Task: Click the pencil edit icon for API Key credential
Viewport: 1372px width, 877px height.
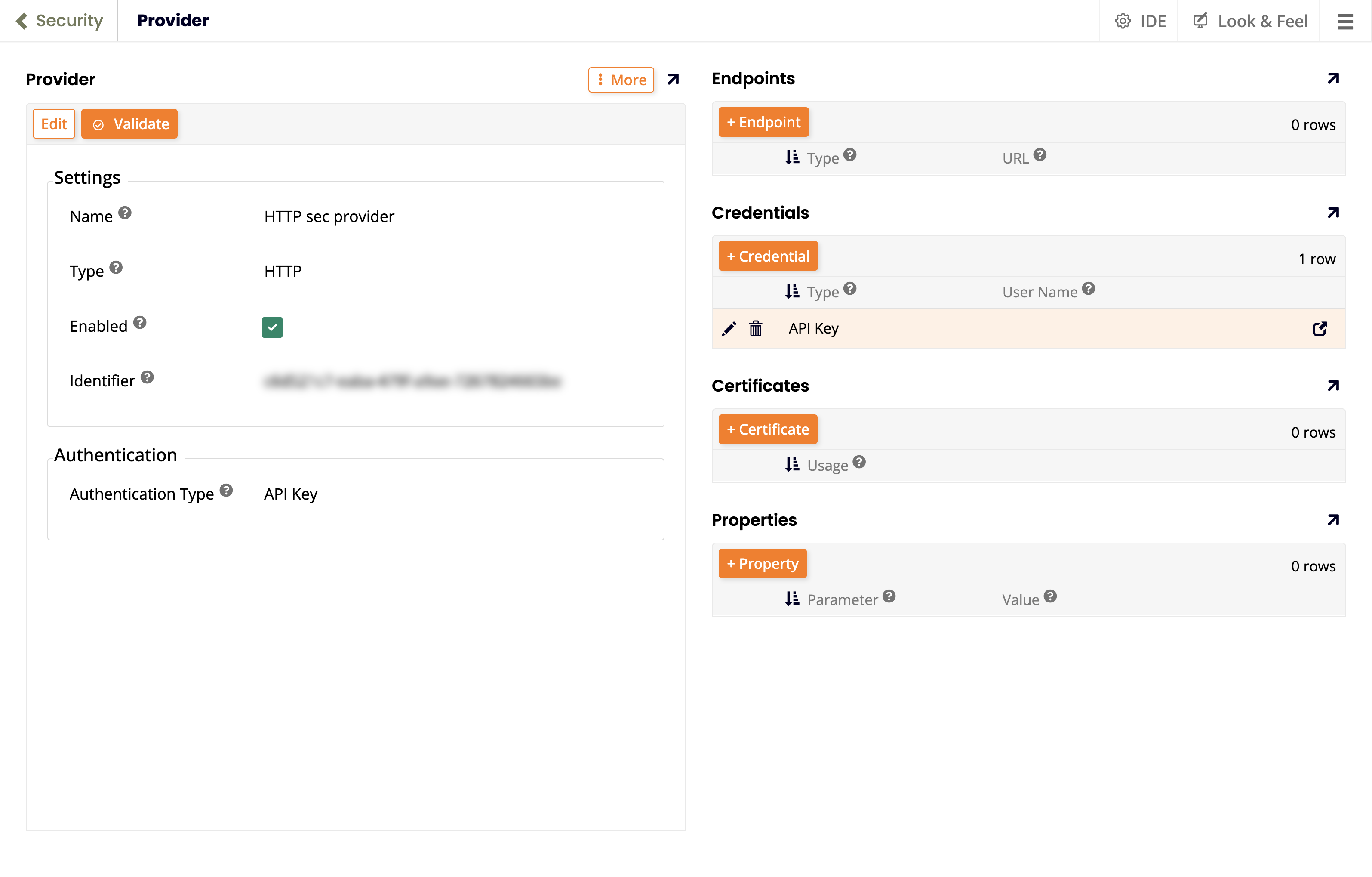Action: [x=729, y=328]
